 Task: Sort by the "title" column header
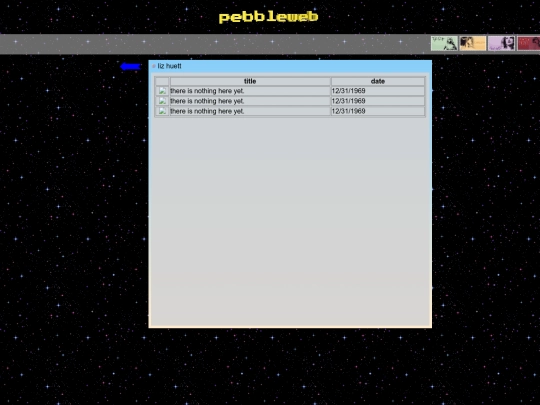point(250,81)
